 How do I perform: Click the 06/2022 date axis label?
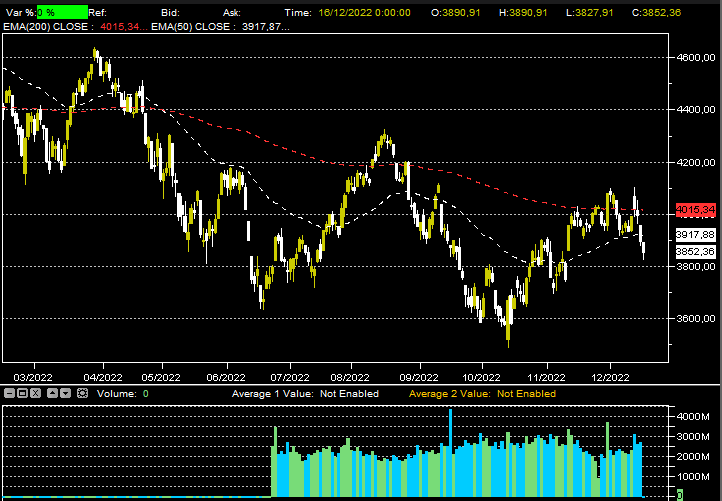click(x=226, y=378)
